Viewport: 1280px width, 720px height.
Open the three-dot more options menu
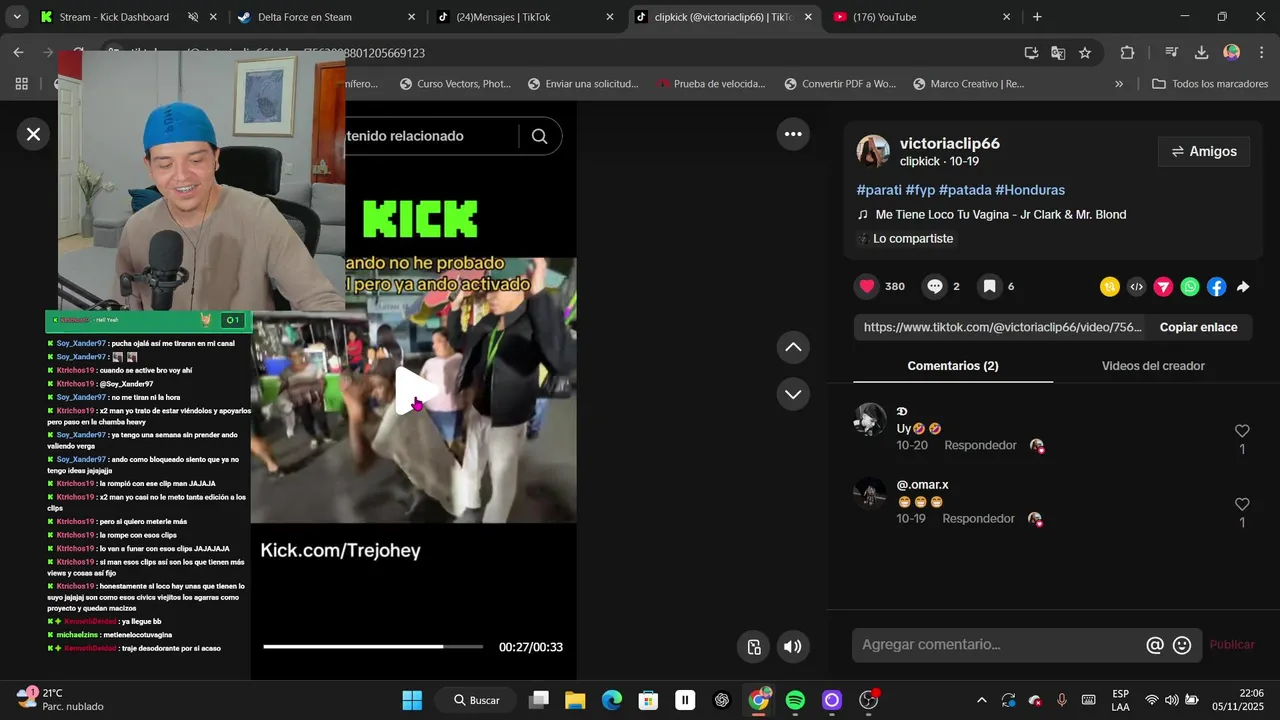[793, 134]
